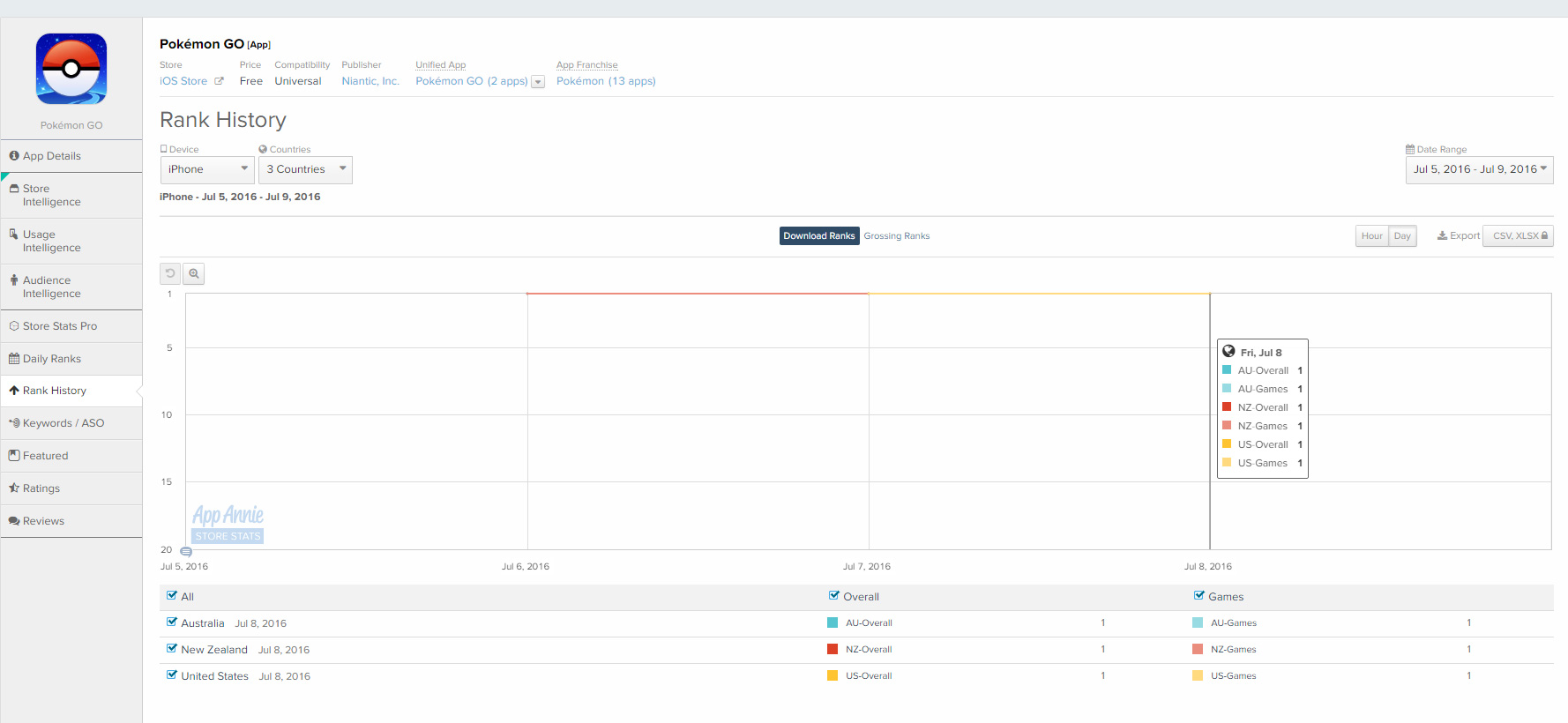Open Store Stats Pro in sidebar
This screenshot has height=723, width=1568.
[71, 326]
